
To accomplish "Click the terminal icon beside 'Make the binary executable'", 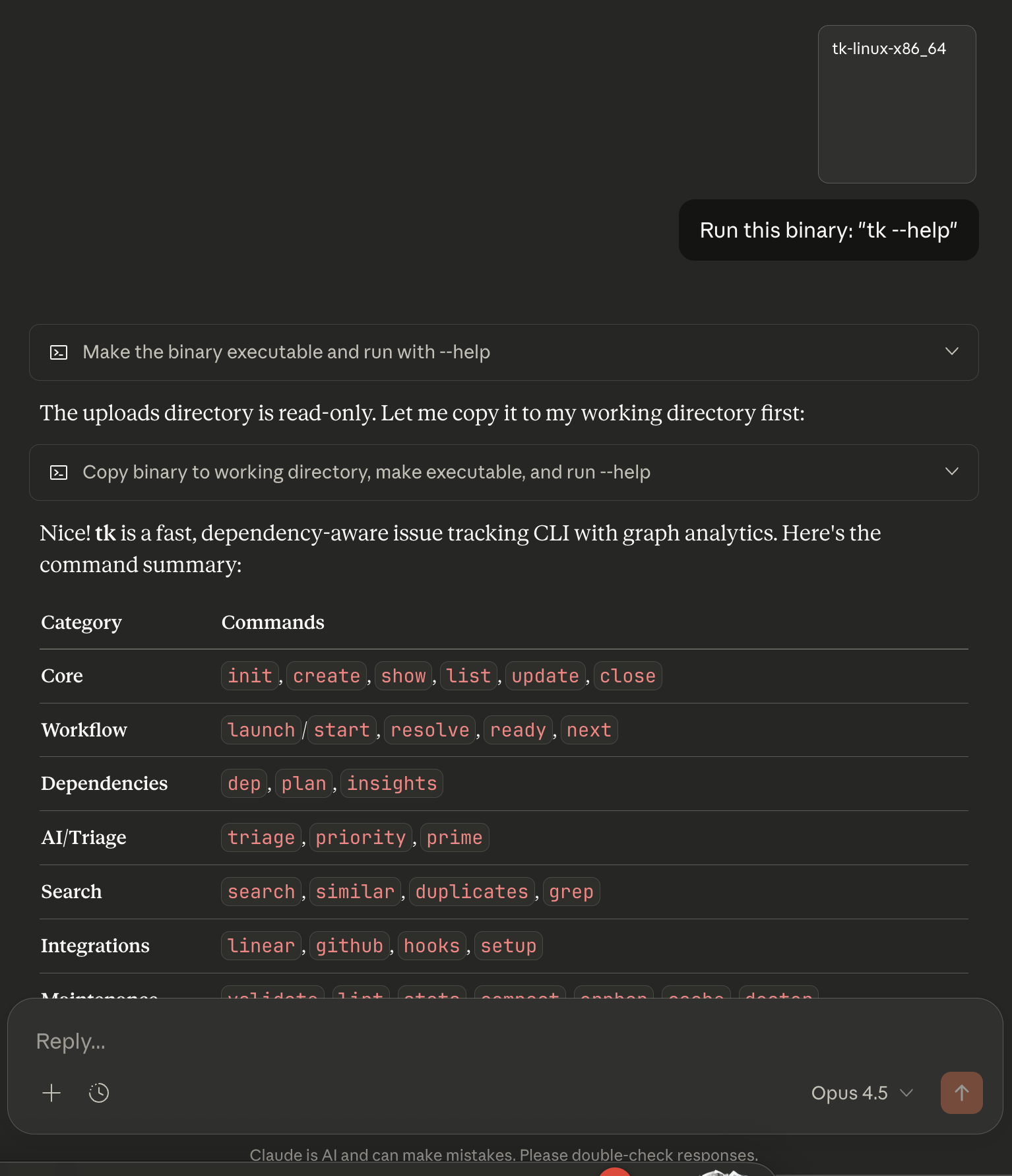I will click(59, 352).
